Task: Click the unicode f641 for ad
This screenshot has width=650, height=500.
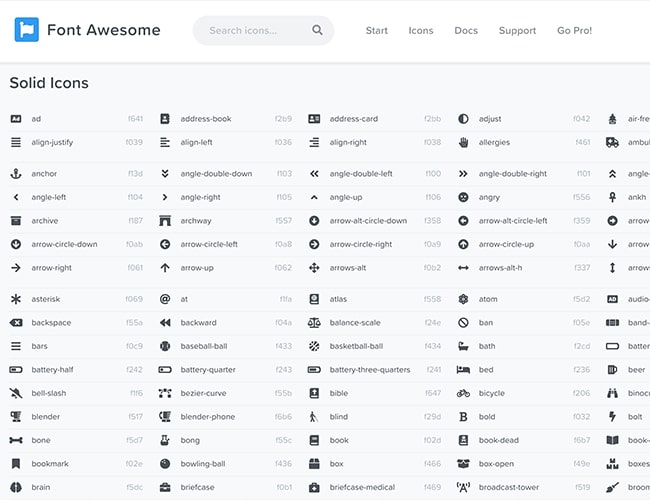Action: pos(136,119)
